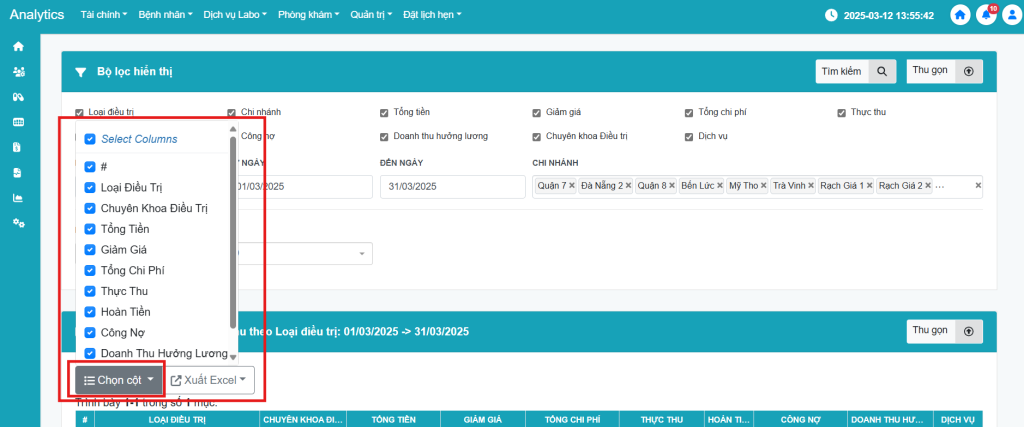This screenshot has height=427, width=1024.
Task: Click the chart icon in the left sidebar
Action: (x=18, y=197)
